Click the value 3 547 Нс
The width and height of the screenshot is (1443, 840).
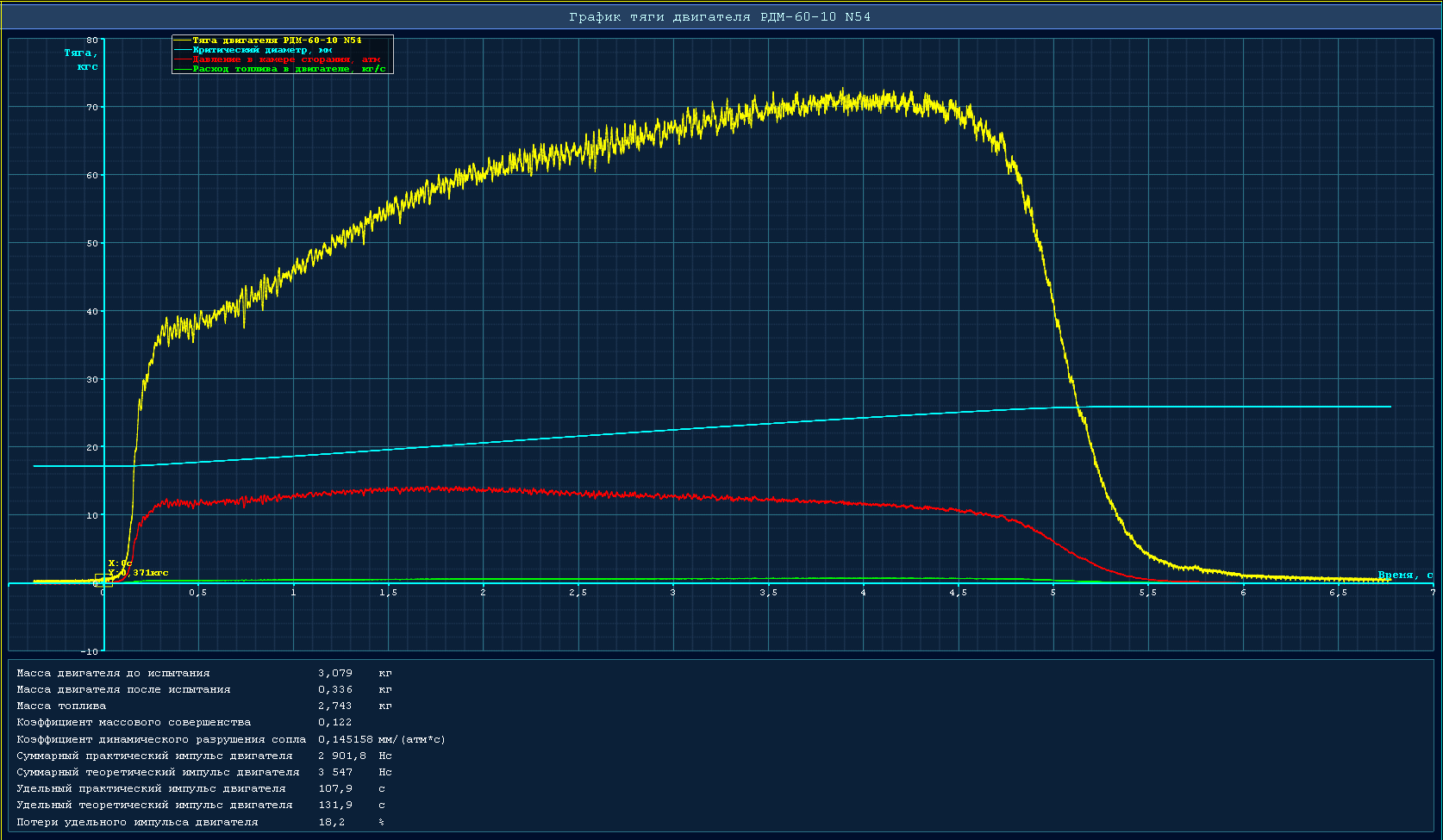tap(355, 772)
